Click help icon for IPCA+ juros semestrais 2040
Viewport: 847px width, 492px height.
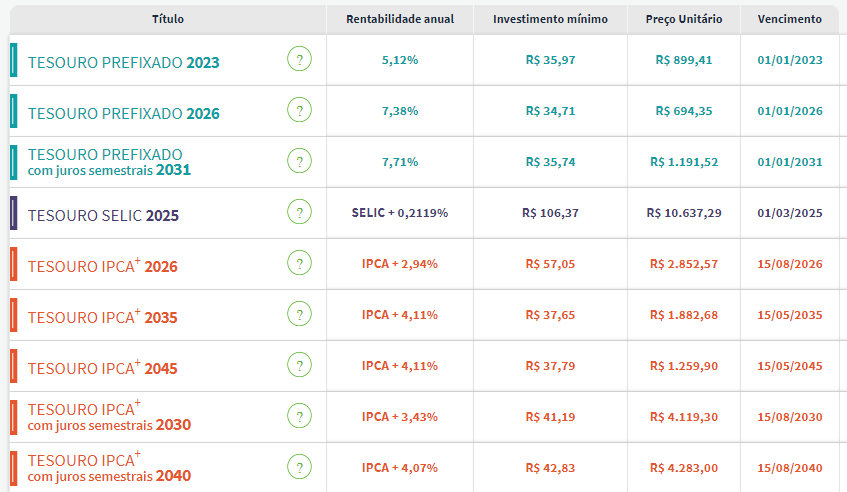tap(299, 467)
